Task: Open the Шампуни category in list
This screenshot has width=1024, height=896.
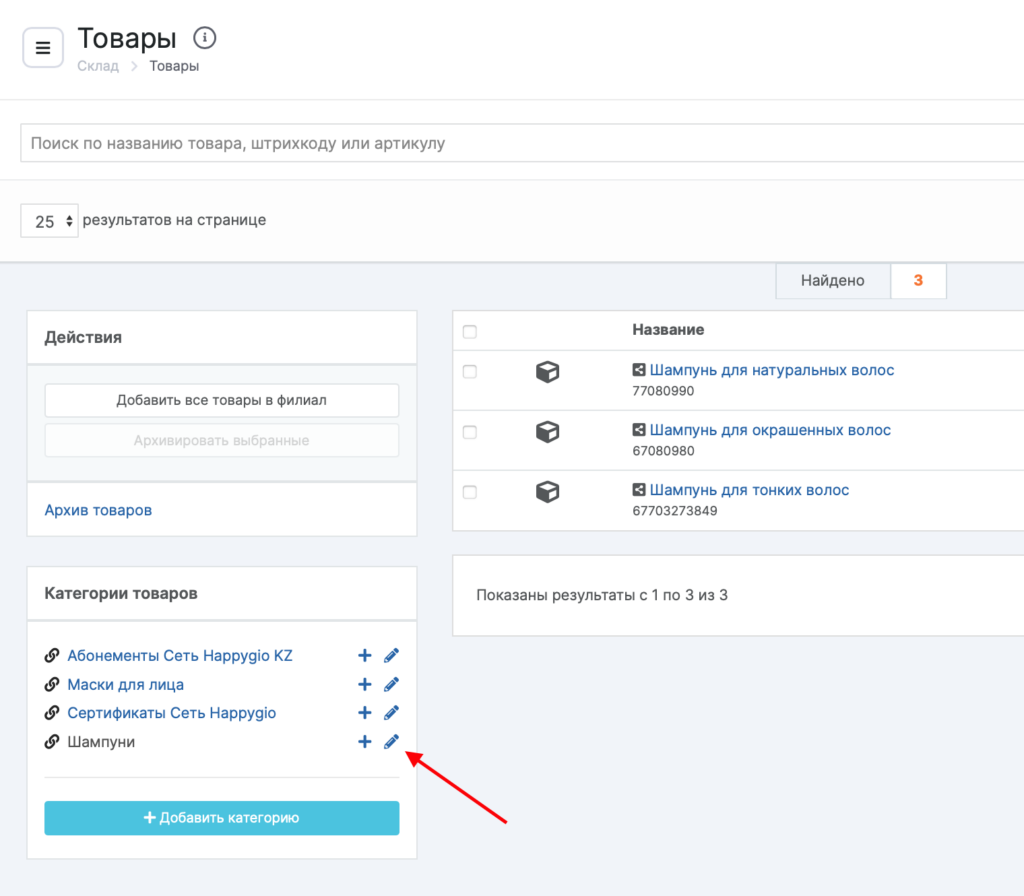Action: coord(101,742)
